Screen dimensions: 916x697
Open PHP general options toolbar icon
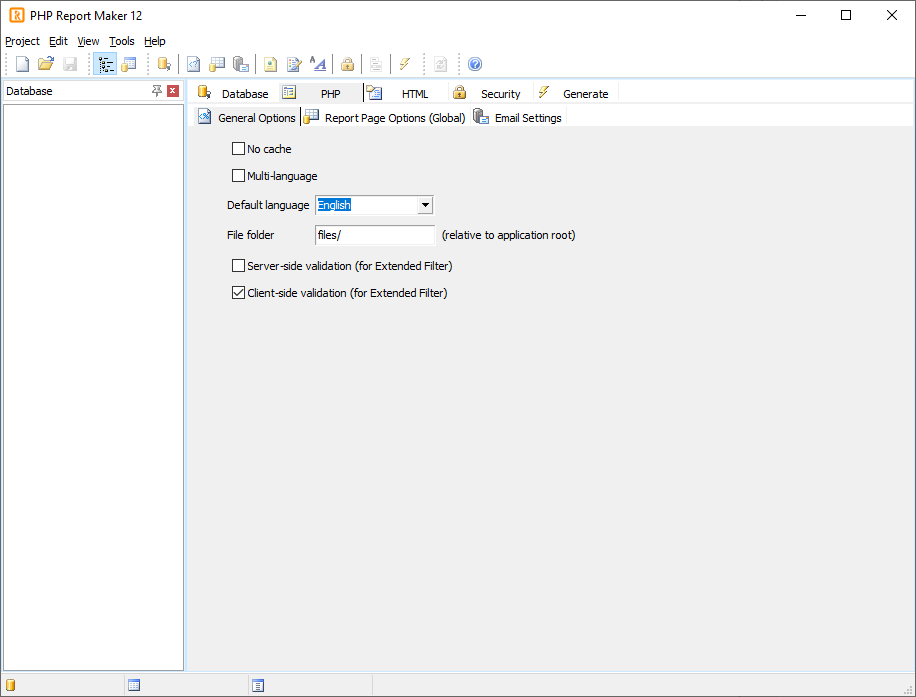point(193,64)
